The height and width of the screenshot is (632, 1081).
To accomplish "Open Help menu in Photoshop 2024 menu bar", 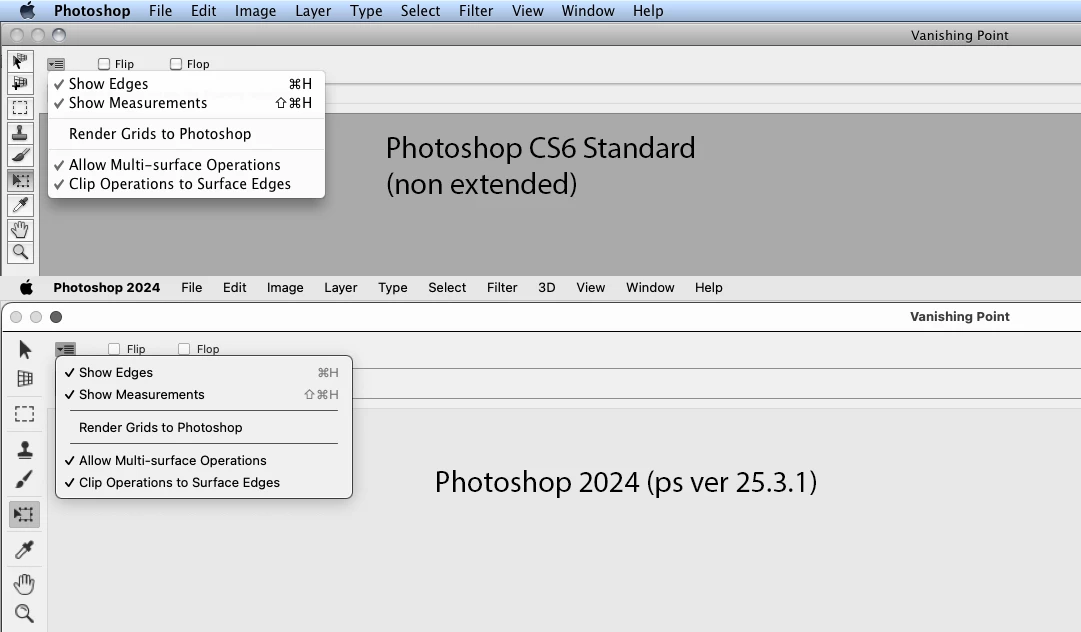I will [x=709, y=287].
